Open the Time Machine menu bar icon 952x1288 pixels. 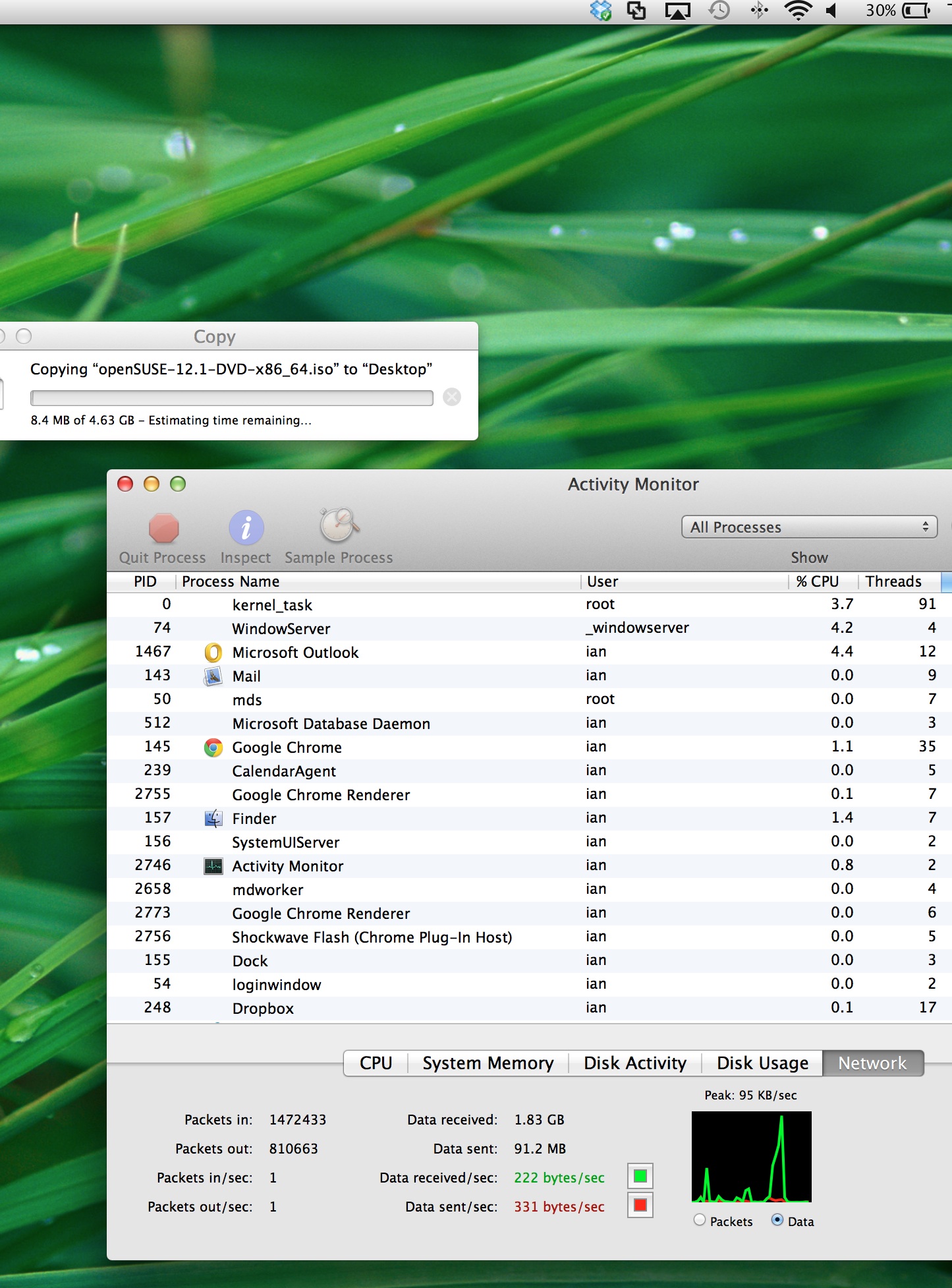click(x=719, y=11)
